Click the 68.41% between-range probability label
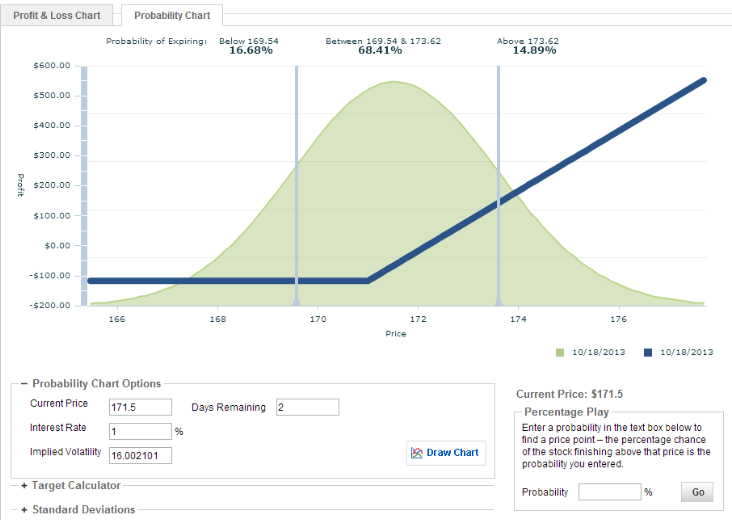This screenshot has width=732, height=520. 380,50
